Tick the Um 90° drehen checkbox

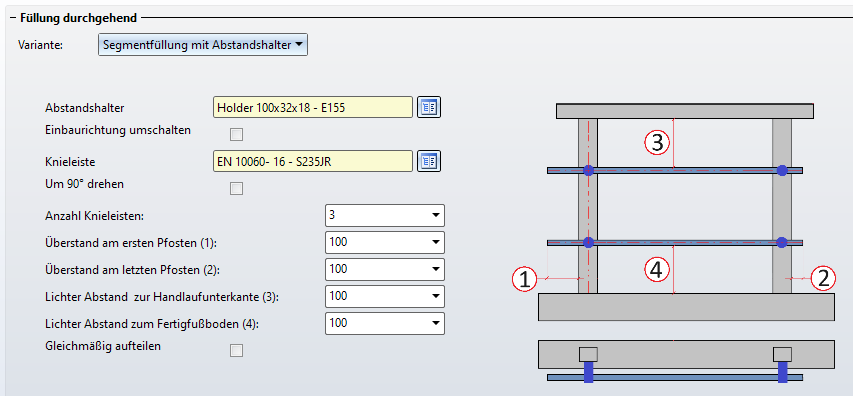pos(237,188)
